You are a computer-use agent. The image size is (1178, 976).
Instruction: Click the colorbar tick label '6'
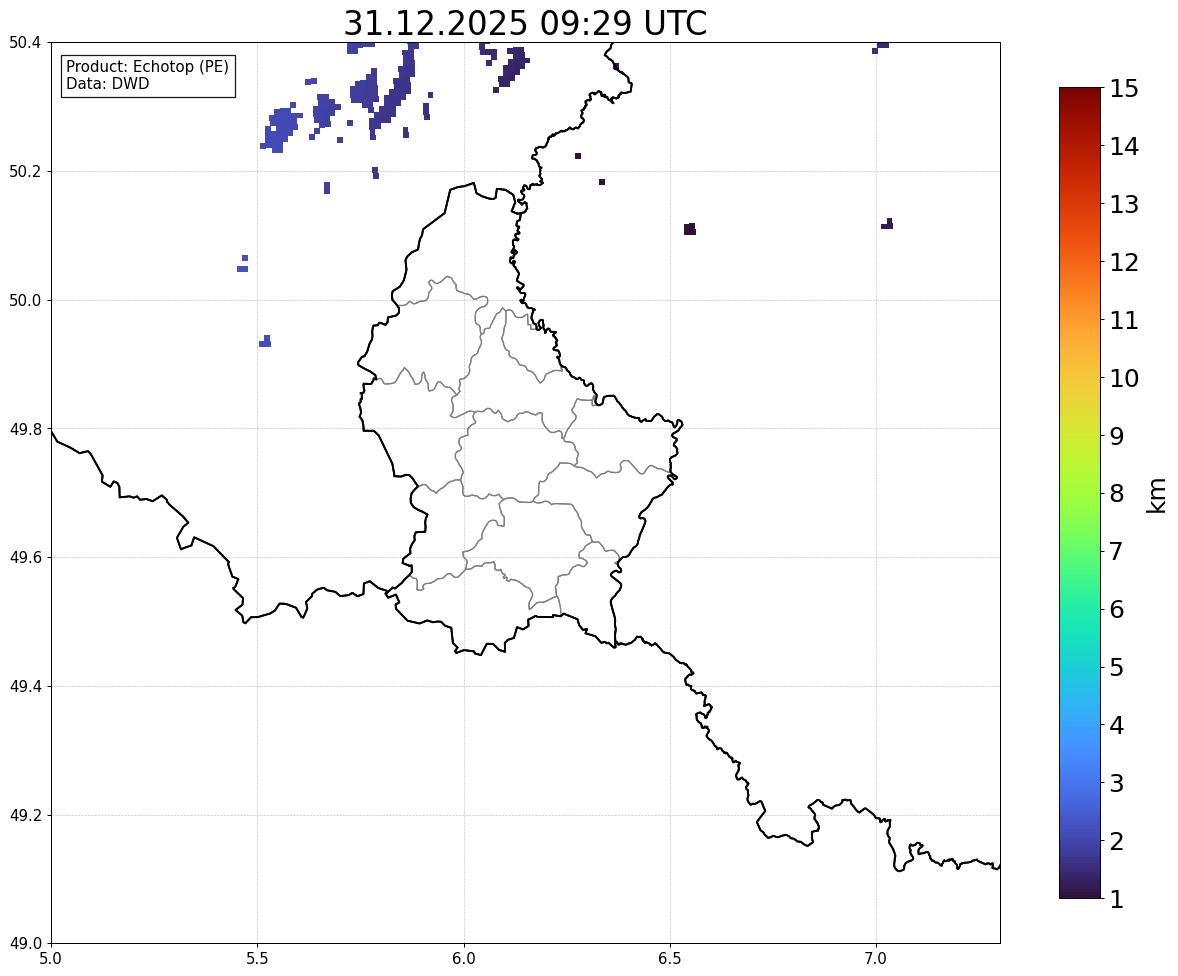pos(1116,609)
